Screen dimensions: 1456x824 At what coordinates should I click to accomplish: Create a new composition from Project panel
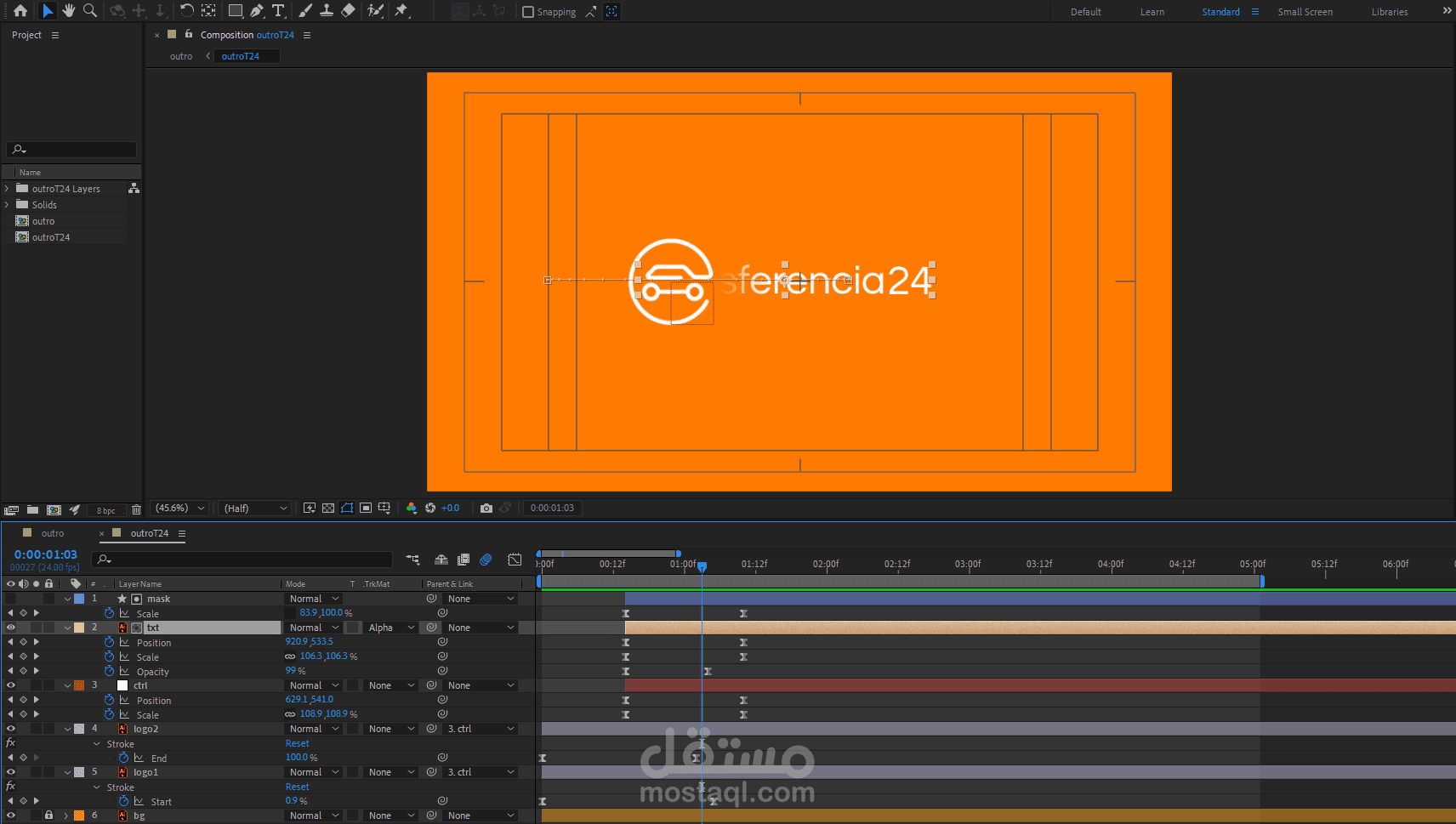pyautogui.click(x=54, y=510)
